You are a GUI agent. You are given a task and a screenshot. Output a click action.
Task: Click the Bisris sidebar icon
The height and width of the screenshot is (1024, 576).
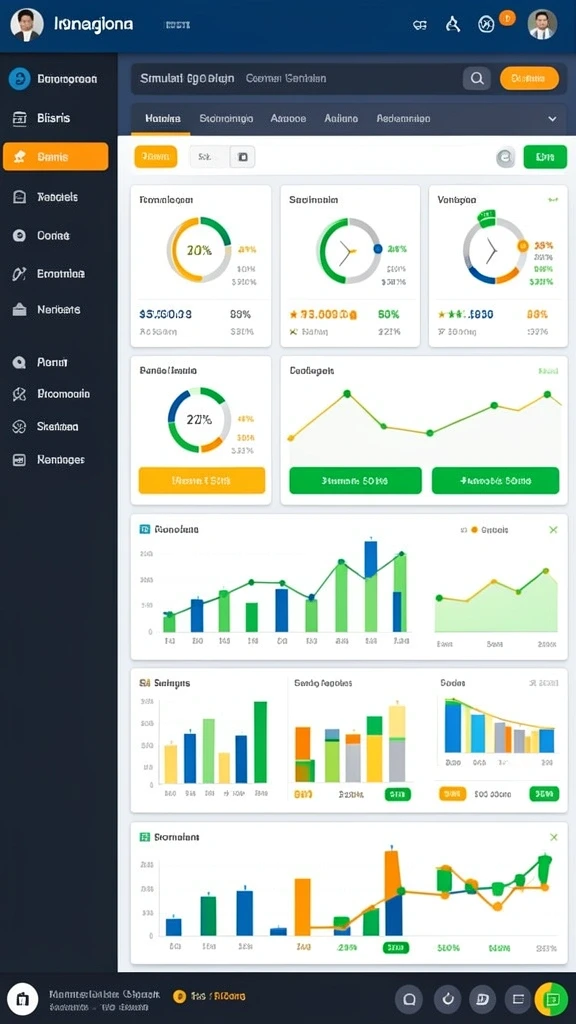click(20, 118)
